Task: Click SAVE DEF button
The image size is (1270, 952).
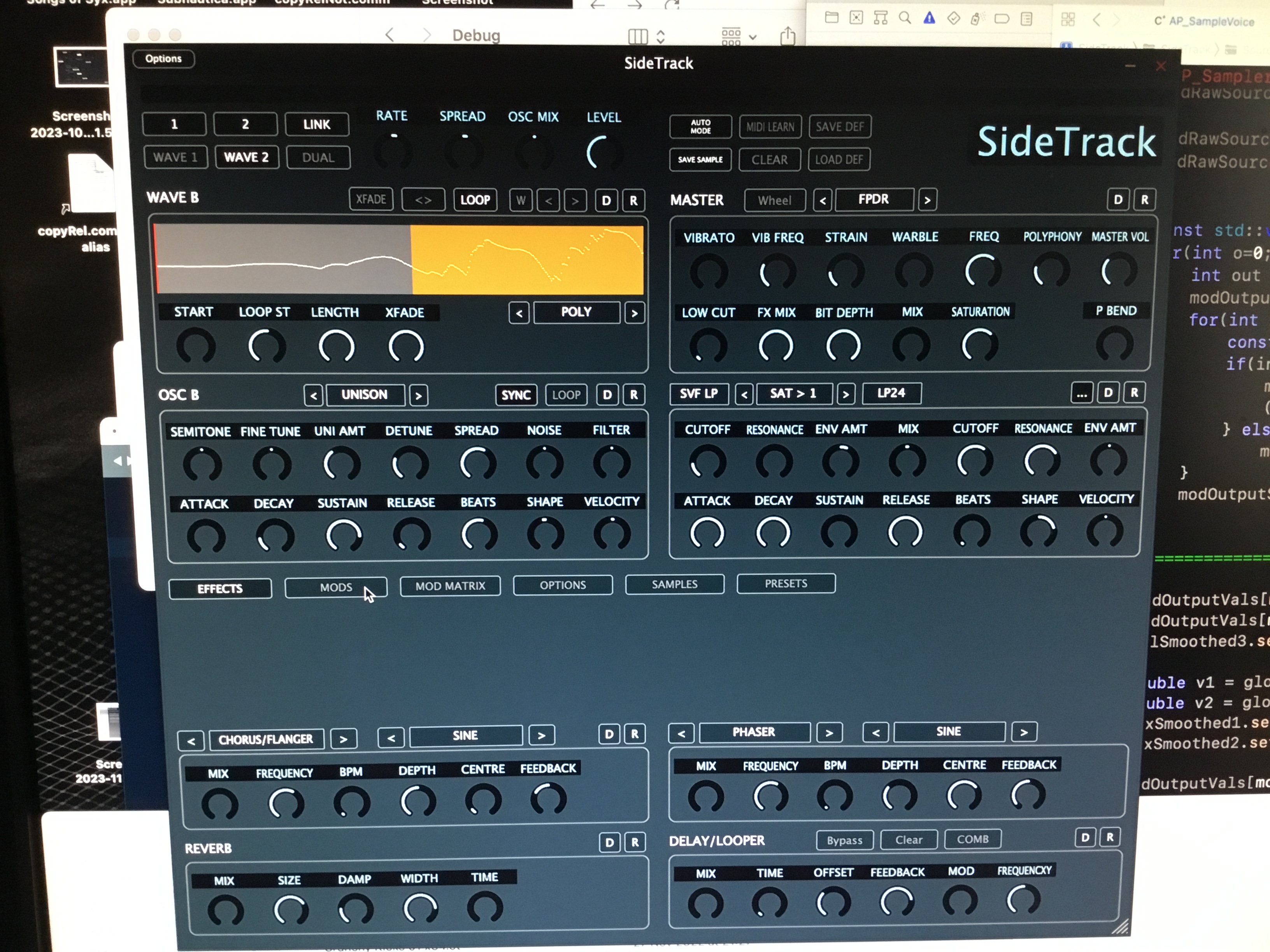Action: pyautogui.click(x=840, y=127)
